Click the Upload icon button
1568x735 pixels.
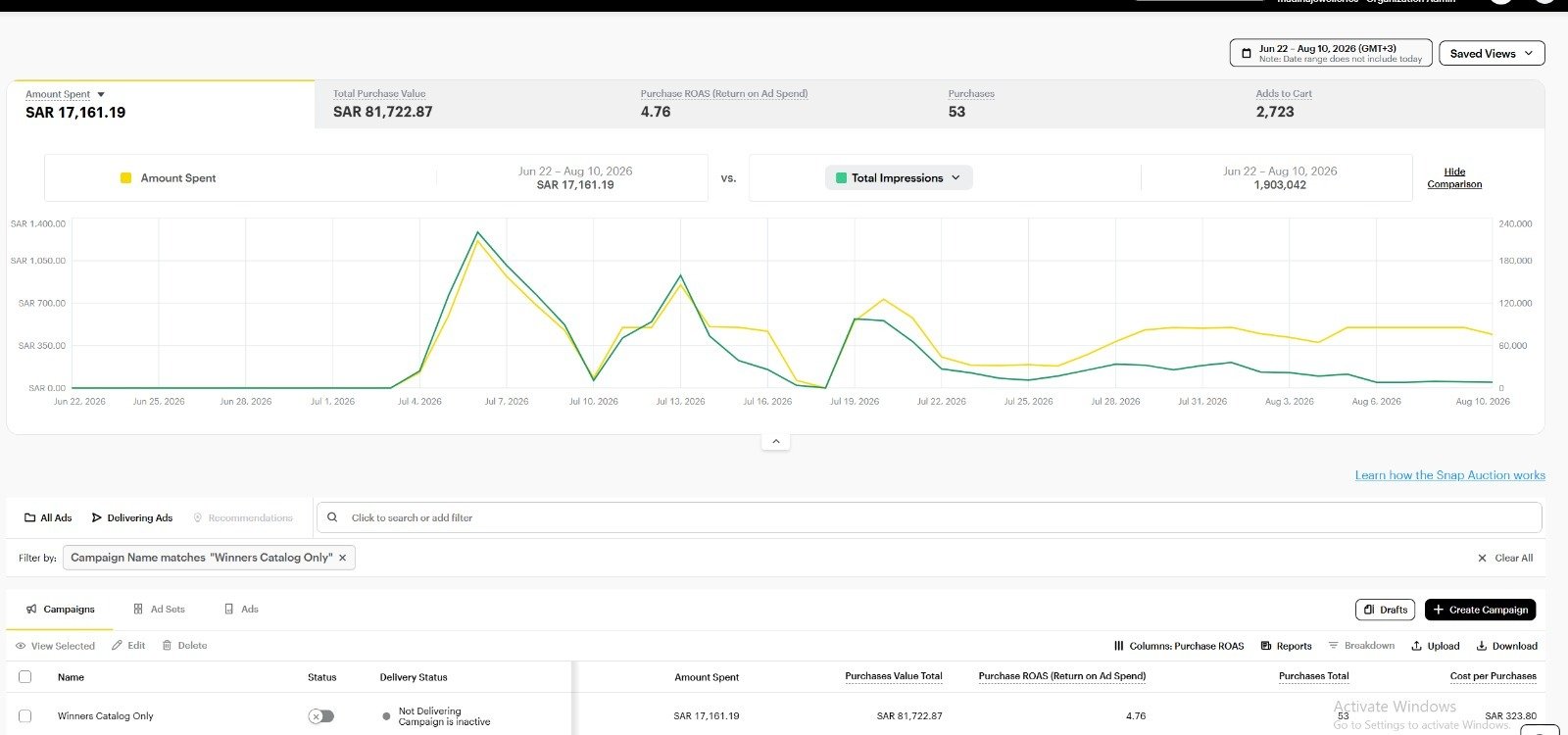coord(1416,646)
